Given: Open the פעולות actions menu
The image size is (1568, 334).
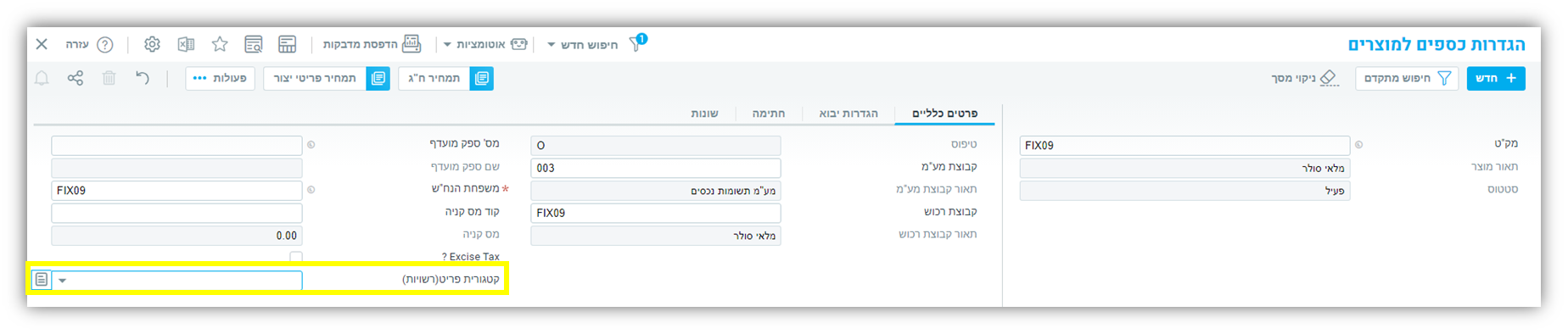Looking at the screenshot, I should point(221,78).
